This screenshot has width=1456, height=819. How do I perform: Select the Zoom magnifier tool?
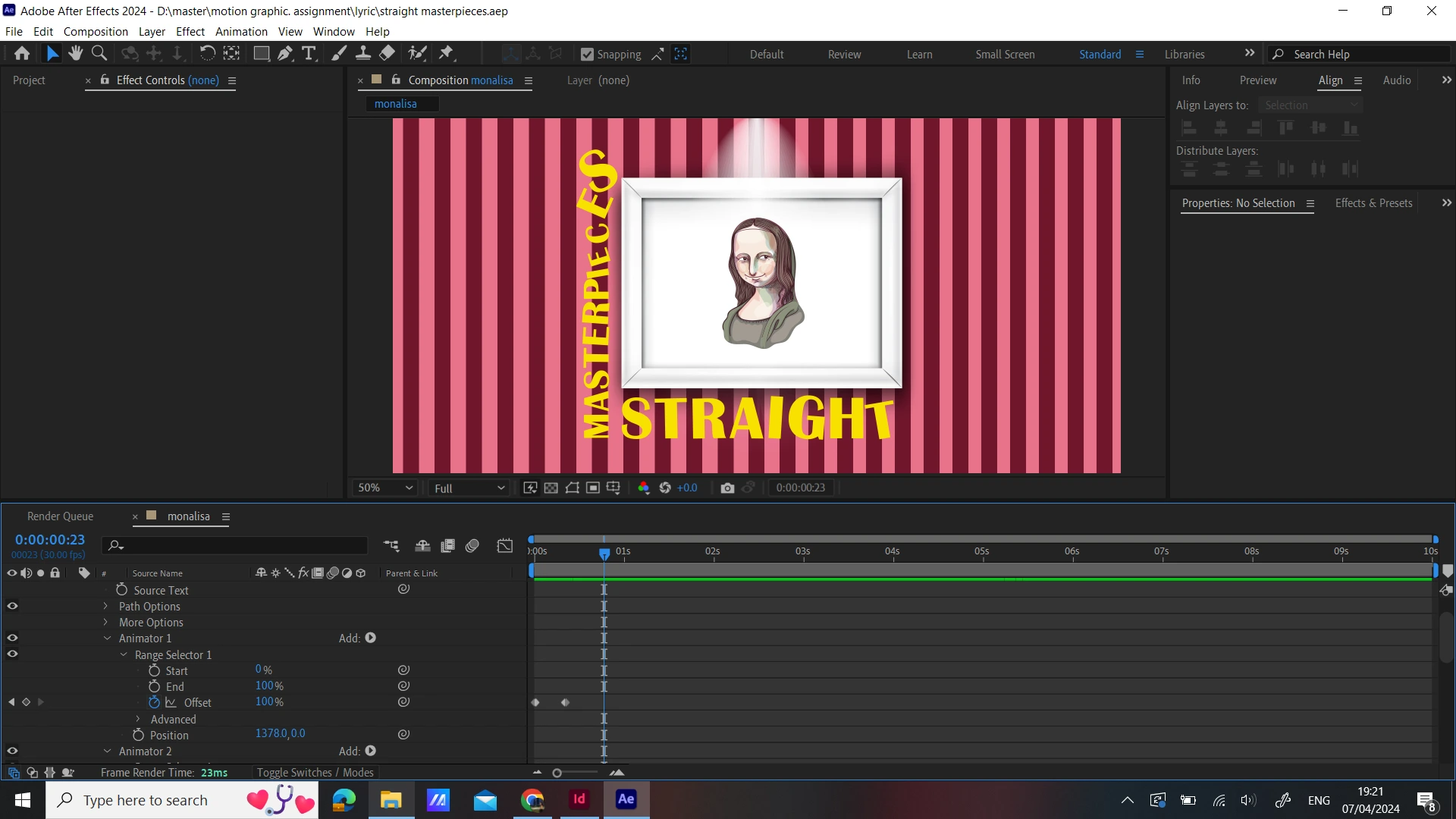[x=99, y=54]
